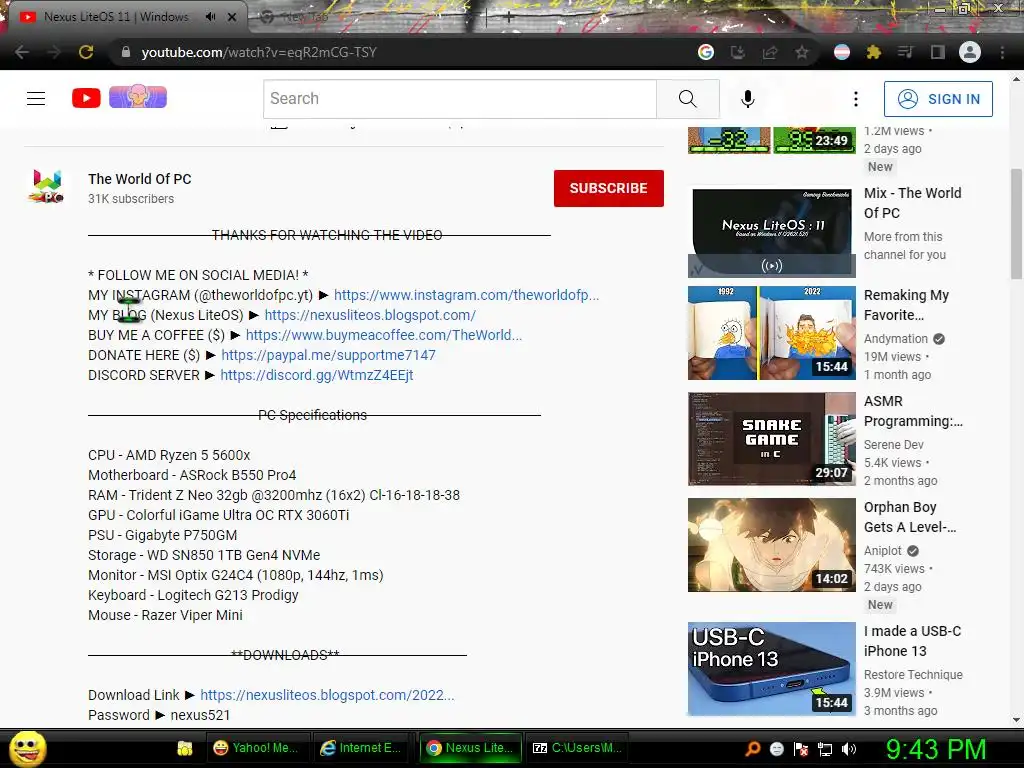Switch to Internet Explorer taskbar item
1024x768 pixels.
pos(361,748)
